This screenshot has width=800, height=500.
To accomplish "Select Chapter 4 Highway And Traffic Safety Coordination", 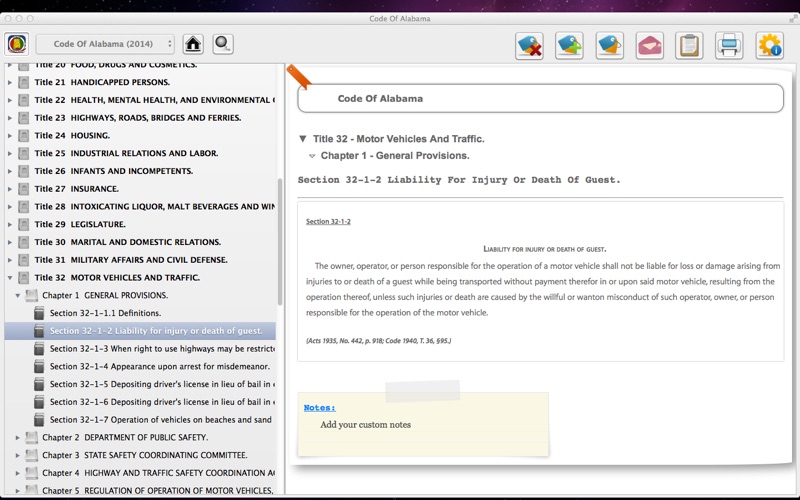I will (x=140, y=473).
